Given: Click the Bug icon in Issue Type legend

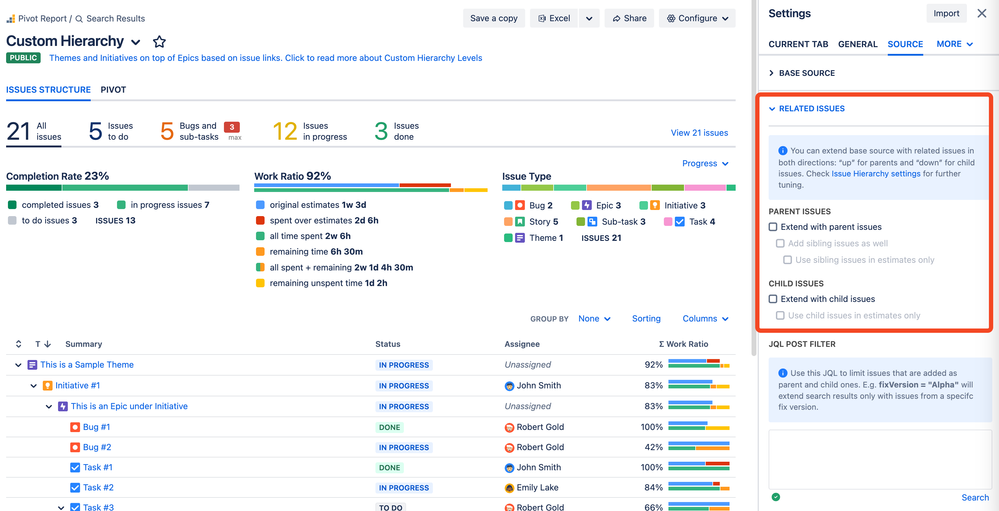Looking at the screenshot, I should 520,206.
